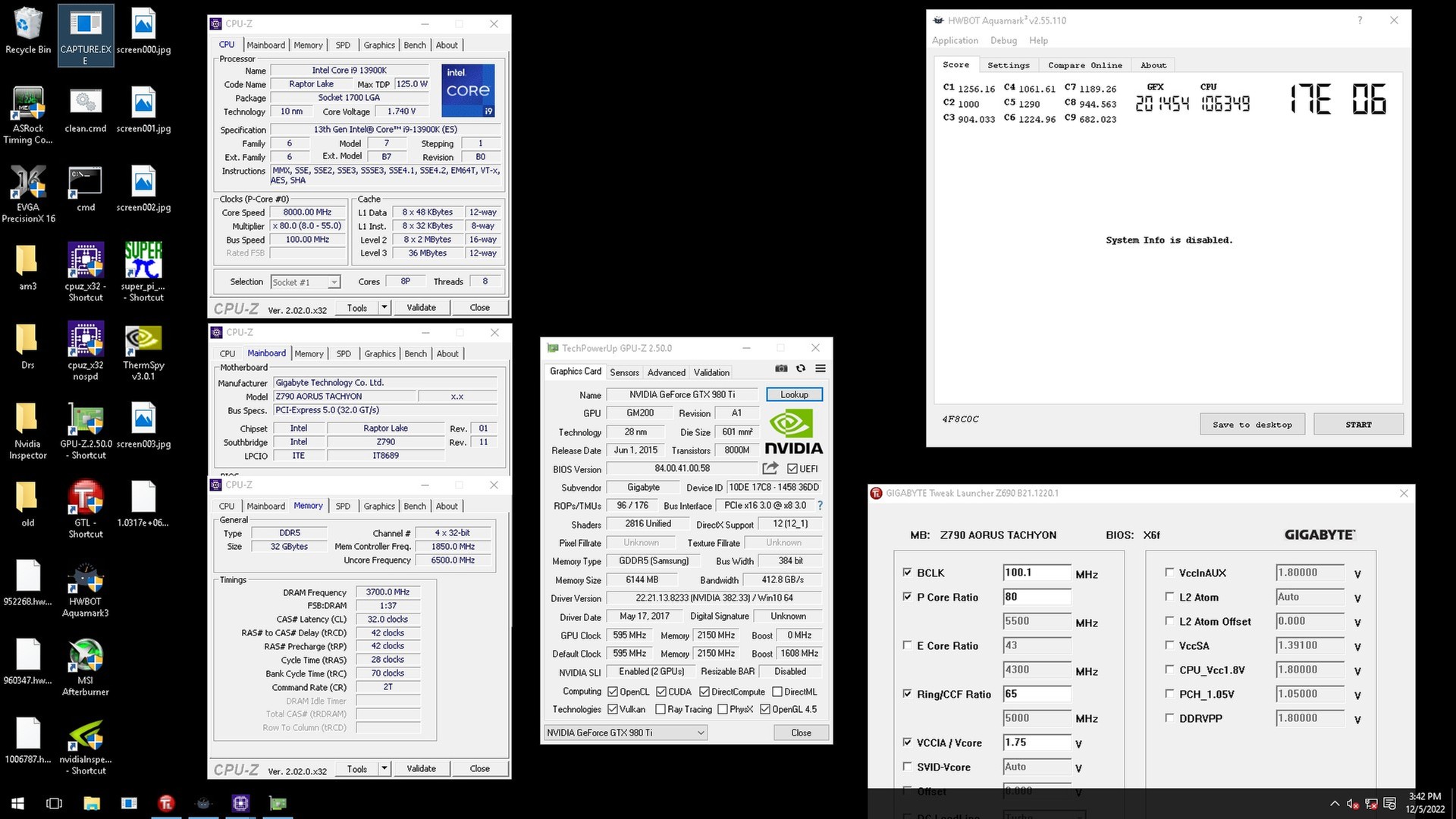
Task: Open 1.0317e+06 file on desktop
Action: (x=143, y=505)
